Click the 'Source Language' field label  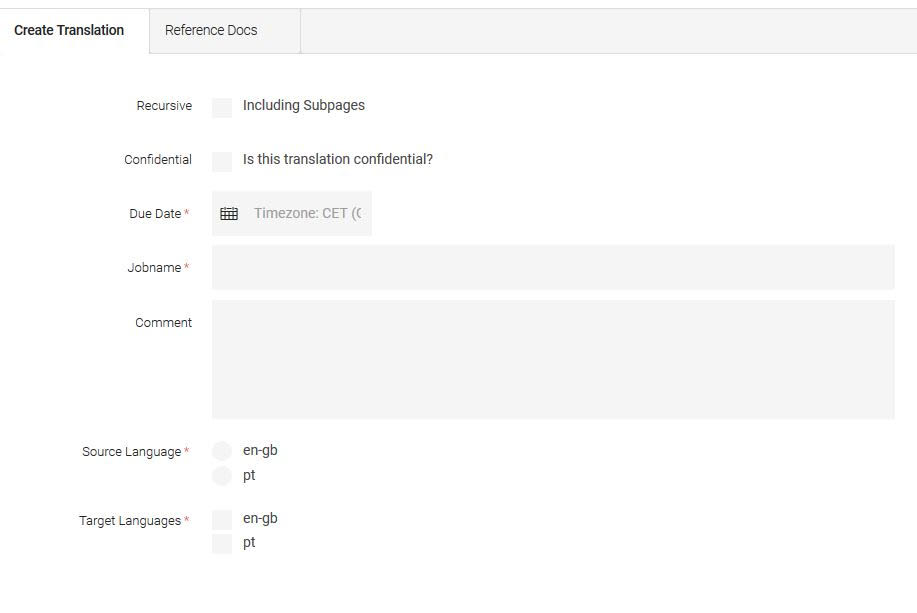click(131, 452)
